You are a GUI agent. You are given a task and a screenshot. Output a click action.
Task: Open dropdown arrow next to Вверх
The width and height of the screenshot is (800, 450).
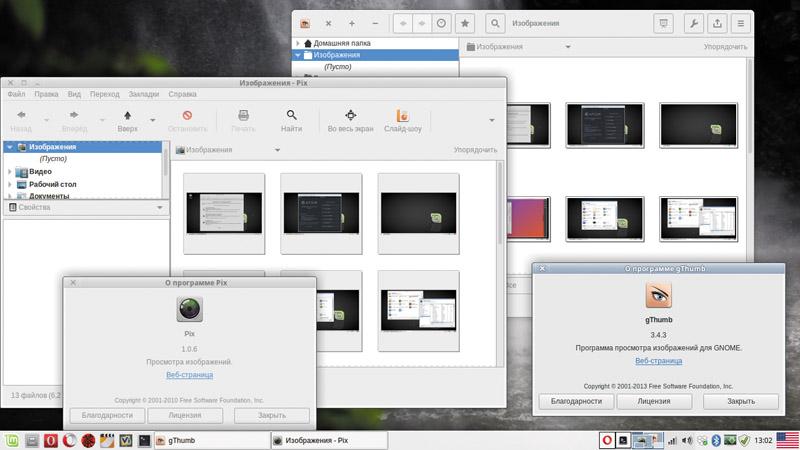pyautogui.click(x=153, y=120)
